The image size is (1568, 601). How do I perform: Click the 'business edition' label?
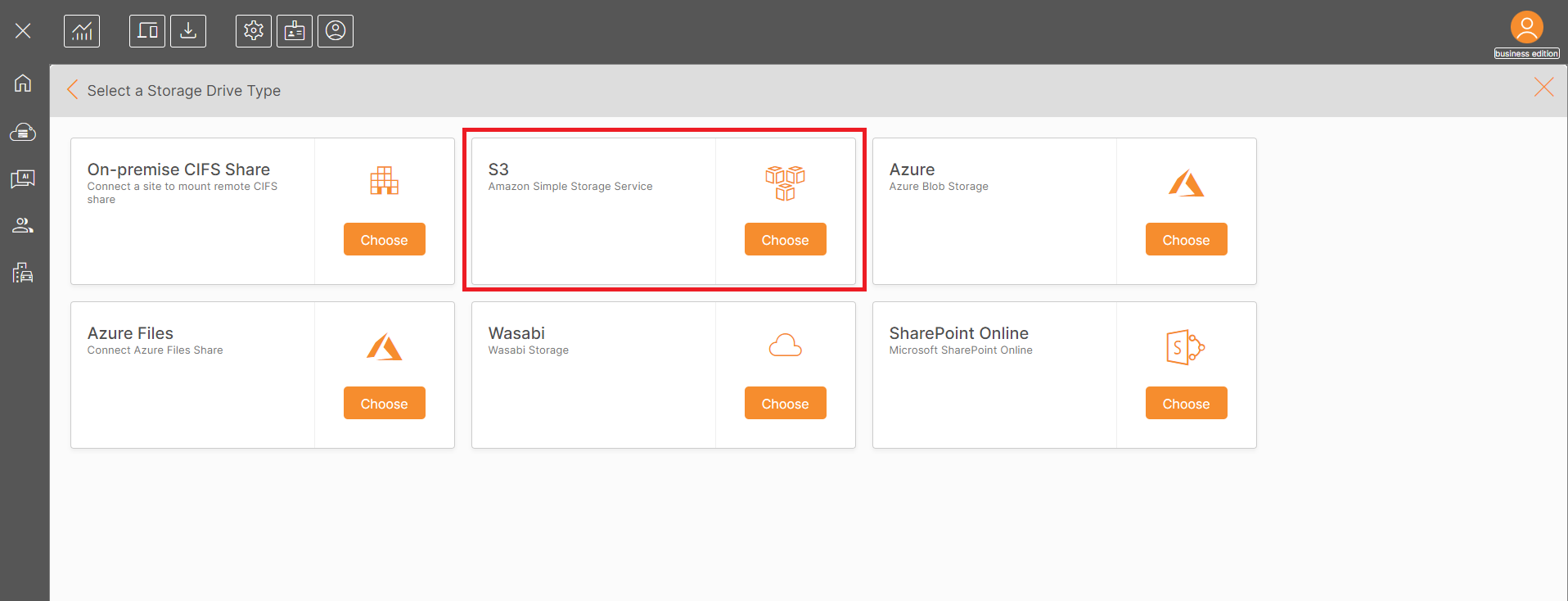(x=1527, y=53)
